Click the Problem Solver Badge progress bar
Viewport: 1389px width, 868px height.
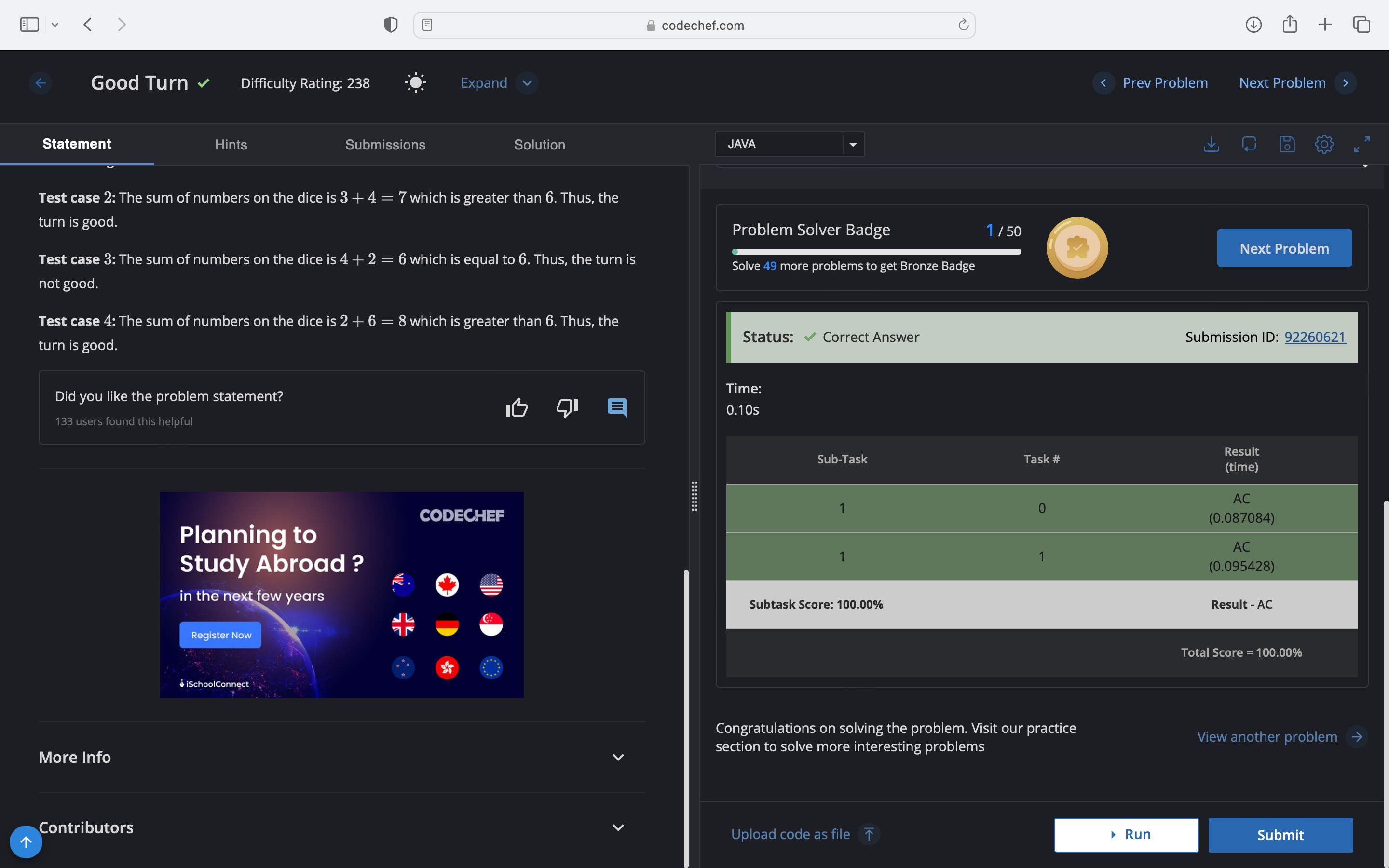[x=876, y=251]
